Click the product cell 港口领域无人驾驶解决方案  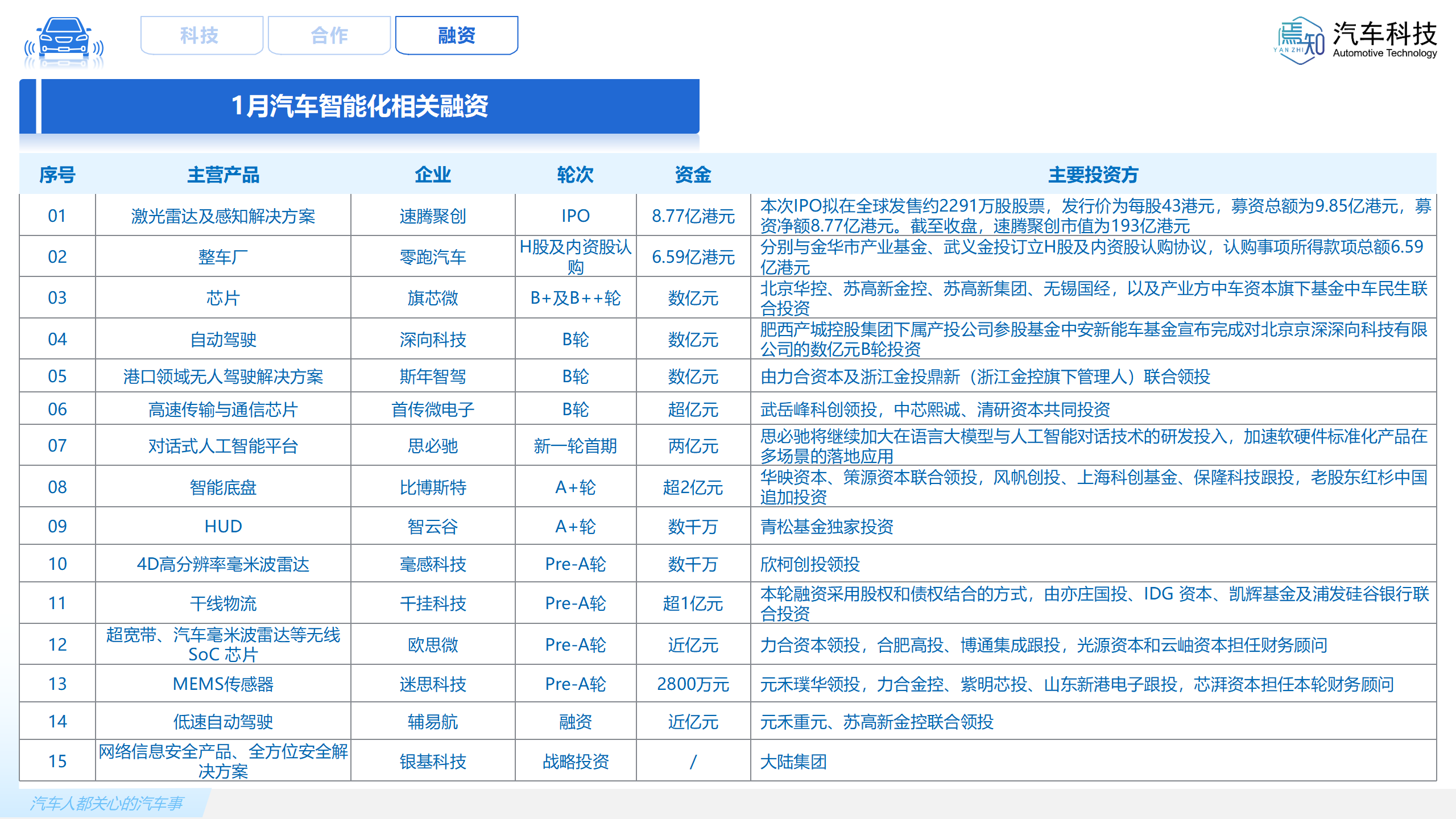[223, 376]
